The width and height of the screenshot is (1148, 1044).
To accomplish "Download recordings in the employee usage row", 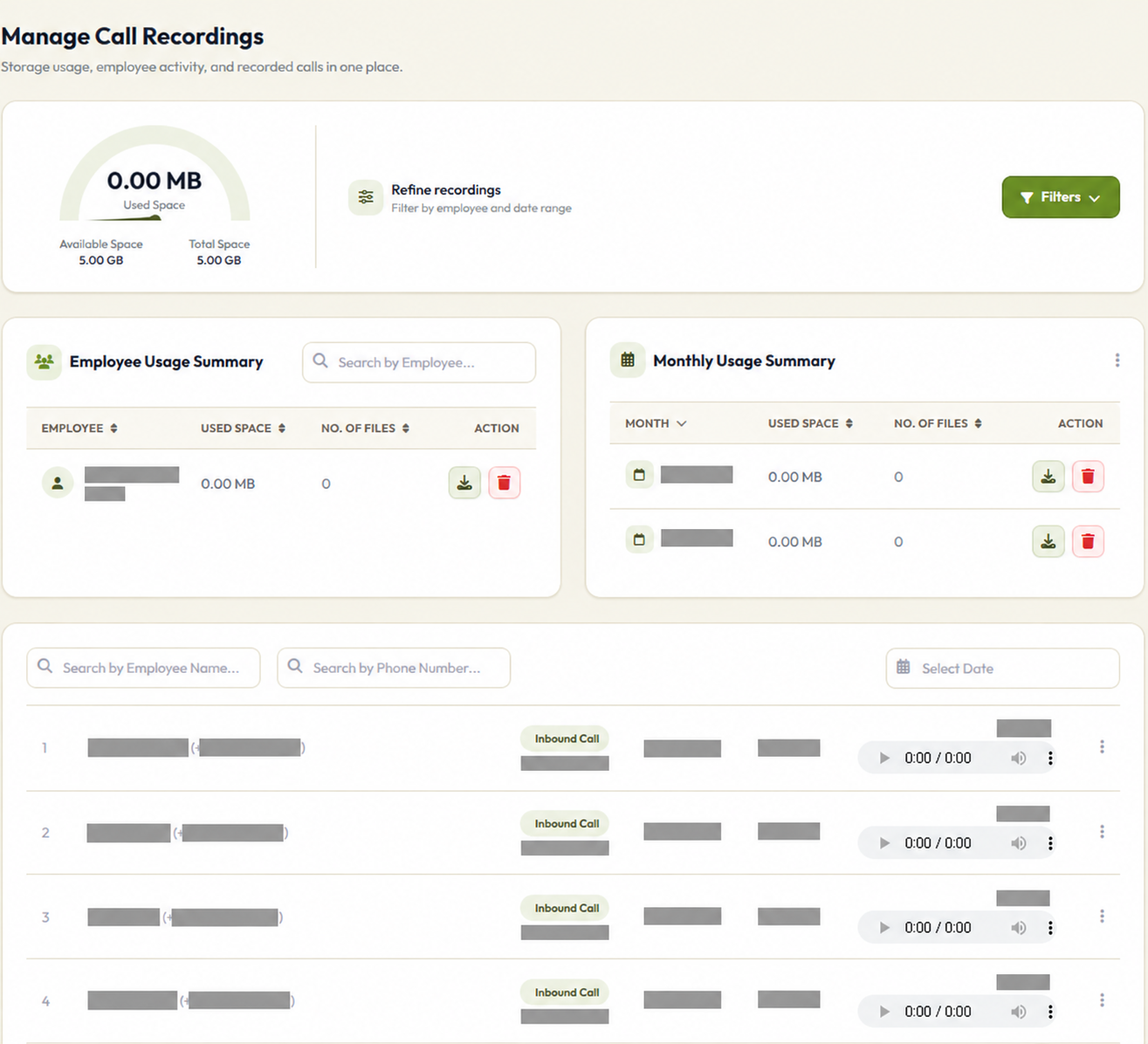I will 464,483.
